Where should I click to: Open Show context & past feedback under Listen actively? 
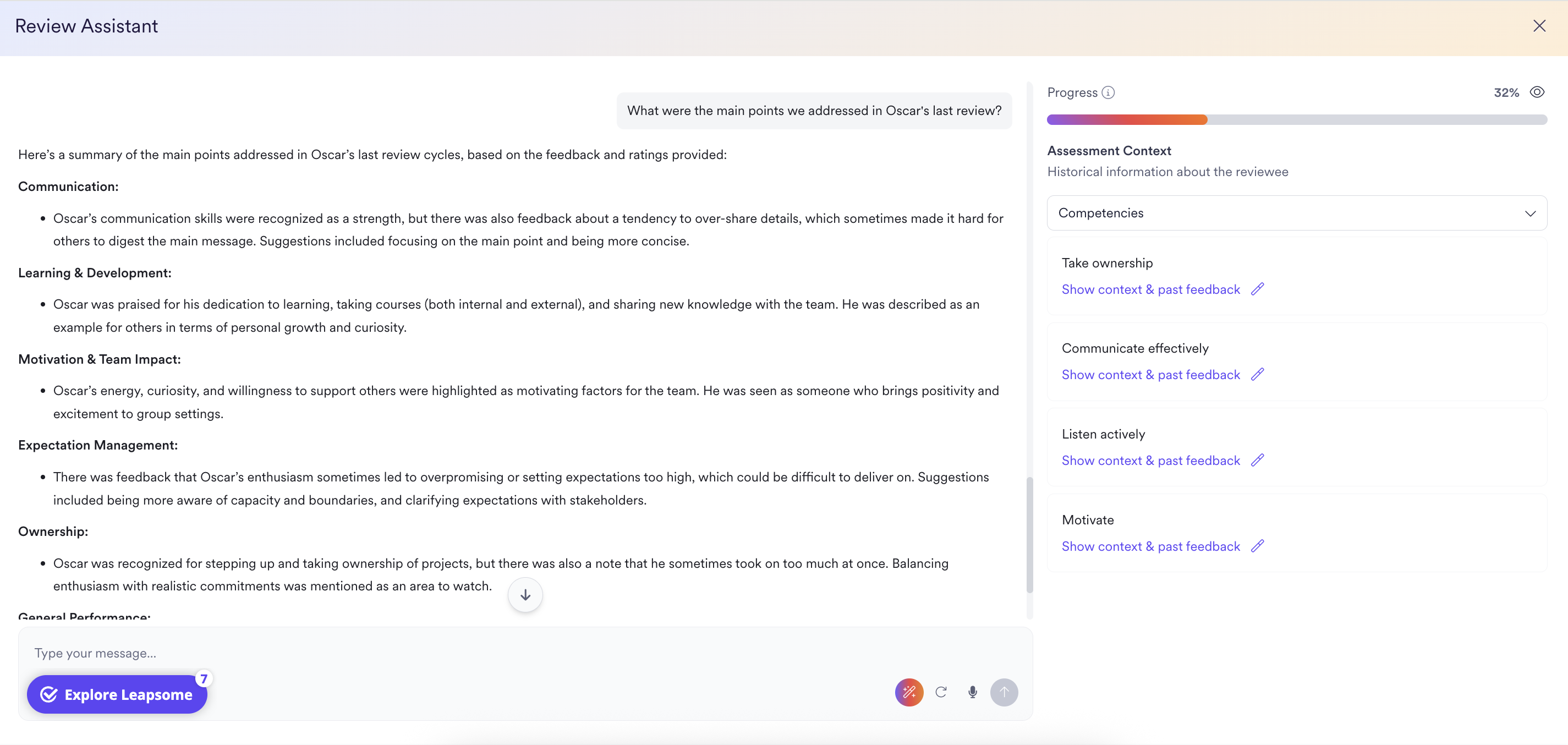point(1150,460)
